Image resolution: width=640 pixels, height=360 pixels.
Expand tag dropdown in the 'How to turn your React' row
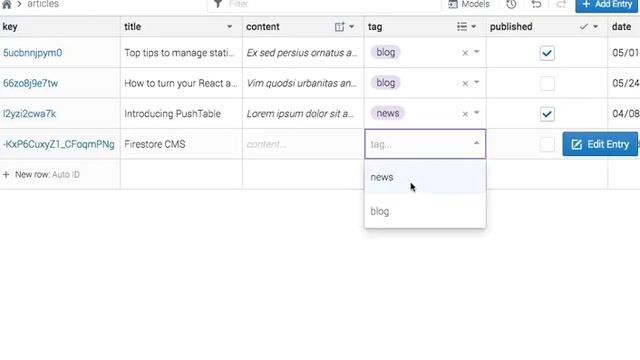click(476, 82)
